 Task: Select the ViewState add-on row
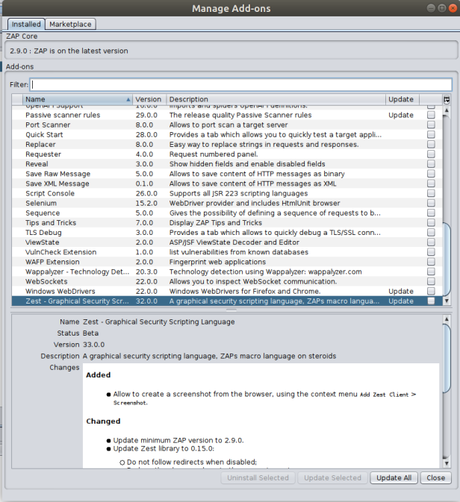[227, 242]
